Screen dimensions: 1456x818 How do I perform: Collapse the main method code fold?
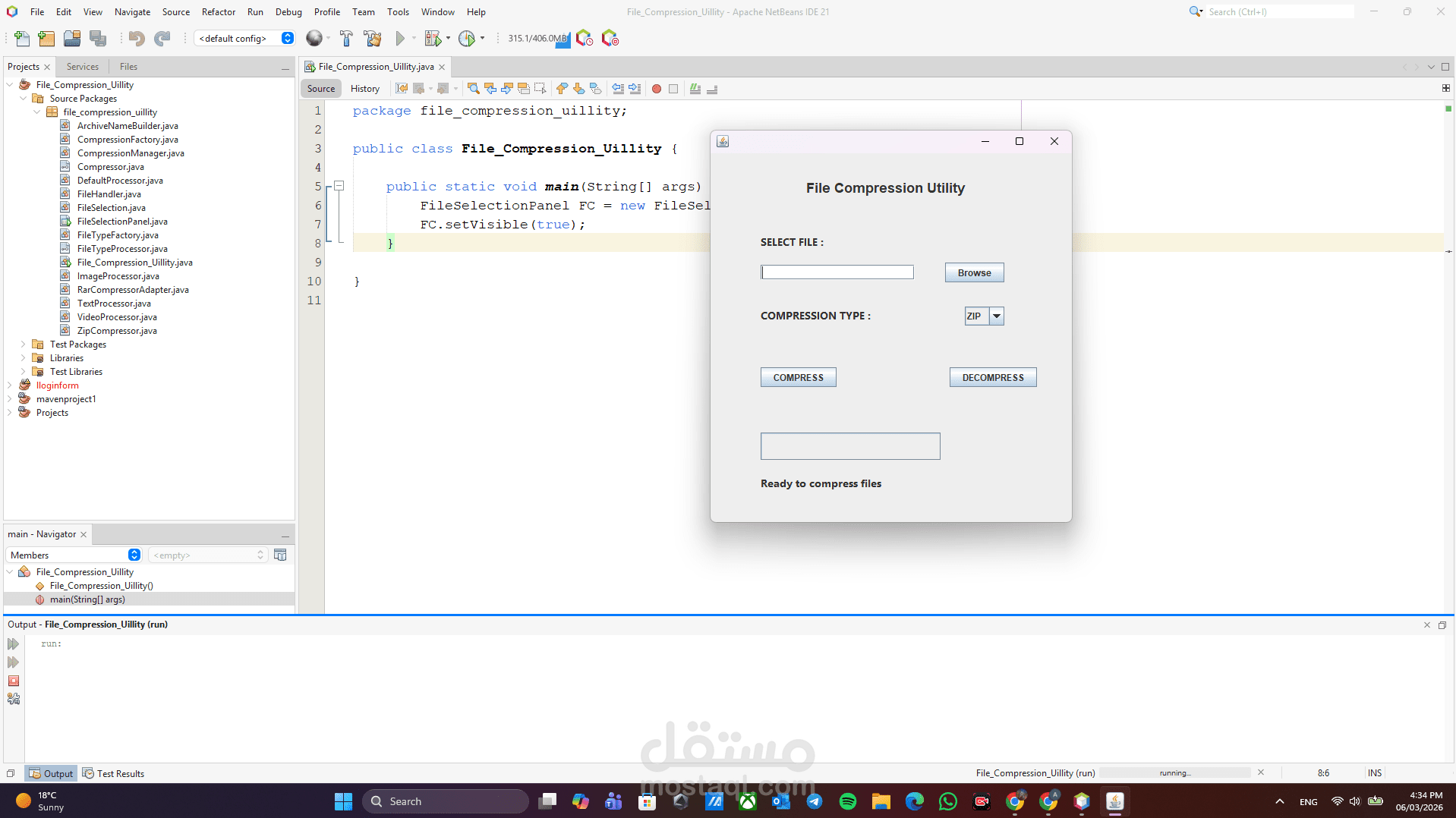click(x=339, y=186)
